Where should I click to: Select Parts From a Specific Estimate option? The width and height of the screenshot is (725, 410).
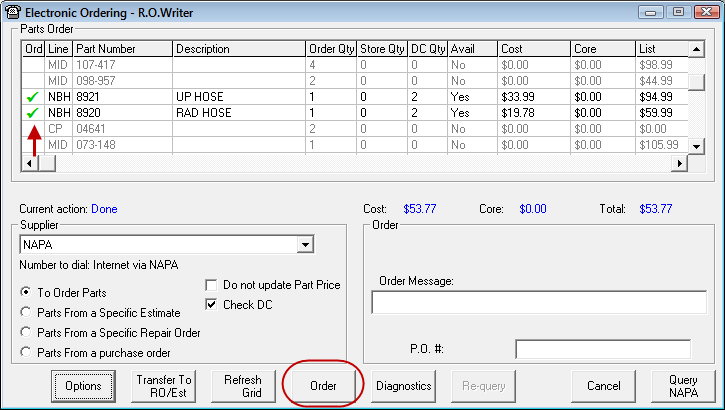click(x=26, y=312)
